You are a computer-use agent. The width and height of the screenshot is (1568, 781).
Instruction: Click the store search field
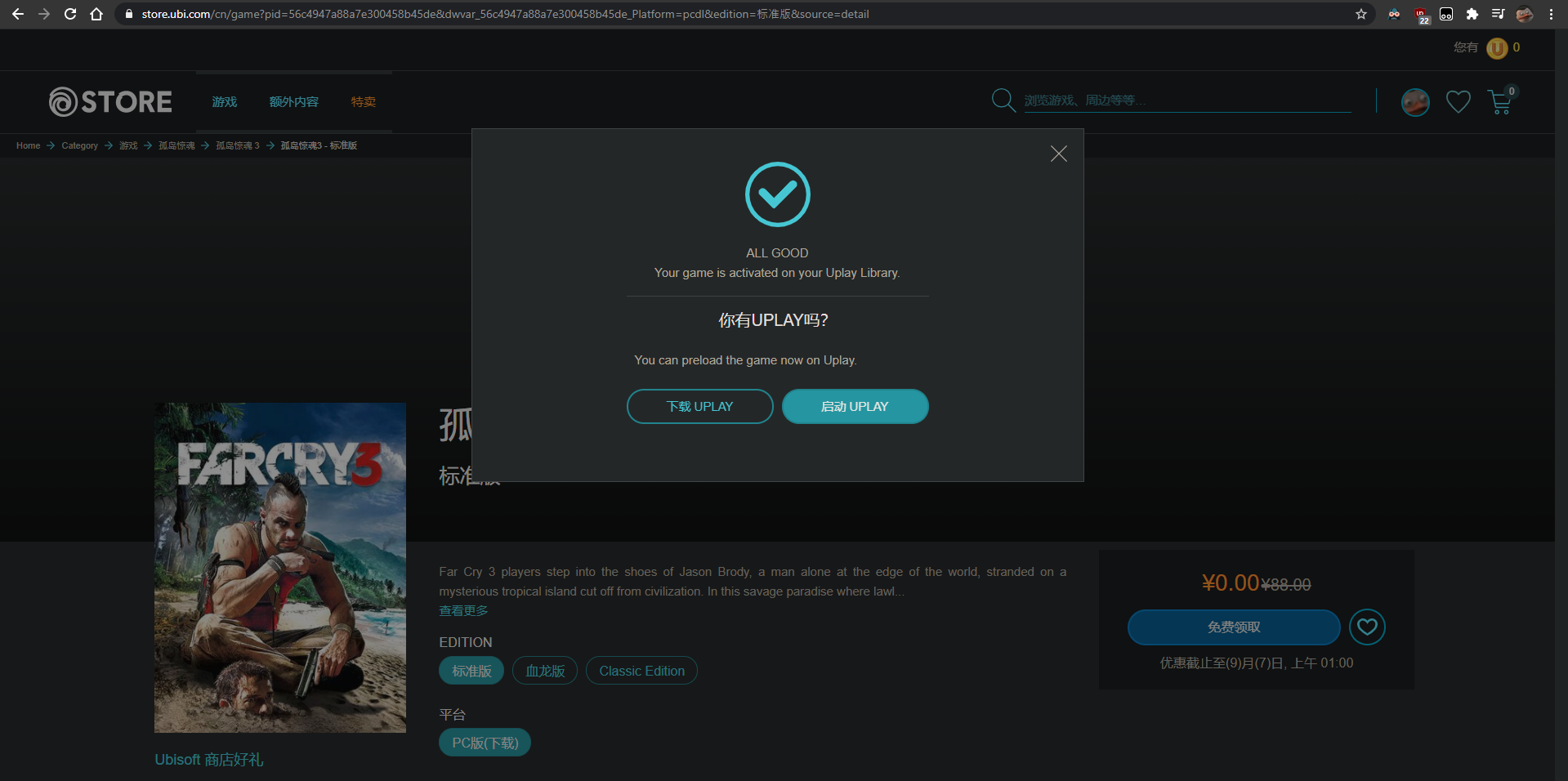[1187, 100]
